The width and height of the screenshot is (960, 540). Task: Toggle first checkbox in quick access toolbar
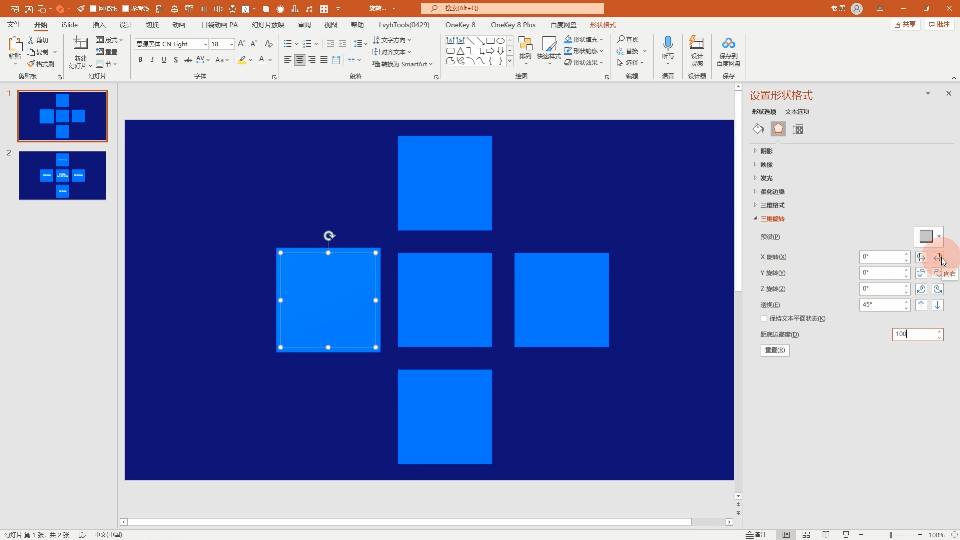[x=93, y=9]
